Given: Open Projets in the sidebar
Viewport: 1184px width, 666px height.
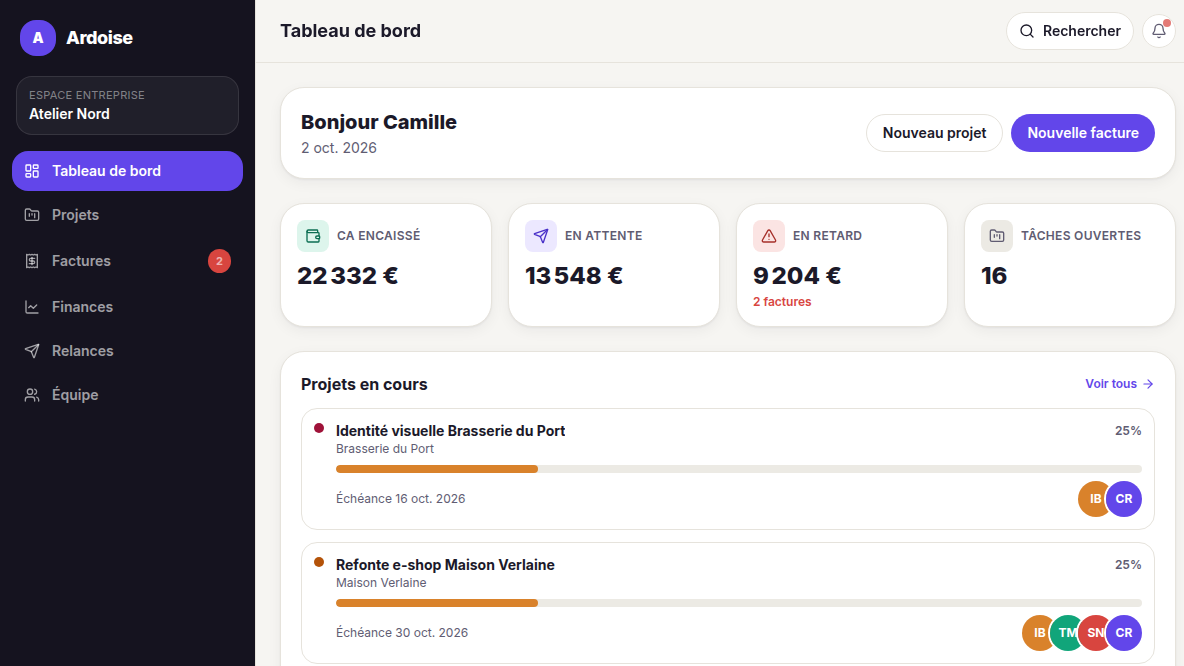Looking at the screenshot, I should click(128, 215).
